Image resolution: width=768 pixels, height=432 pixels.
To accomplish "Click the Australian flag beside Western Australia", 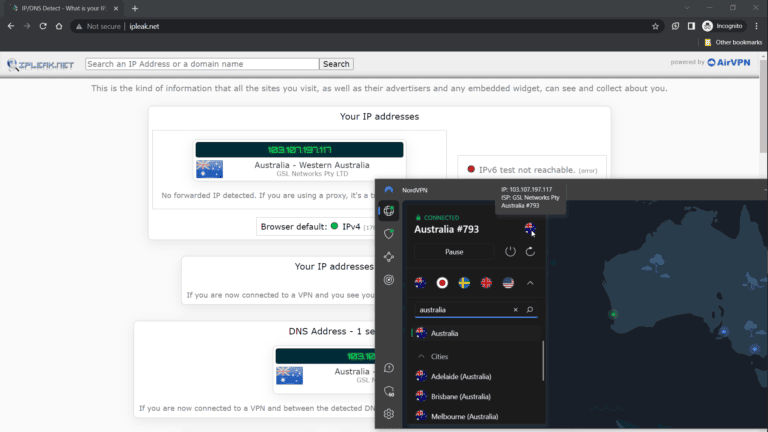I will click(x=209, y=169).
